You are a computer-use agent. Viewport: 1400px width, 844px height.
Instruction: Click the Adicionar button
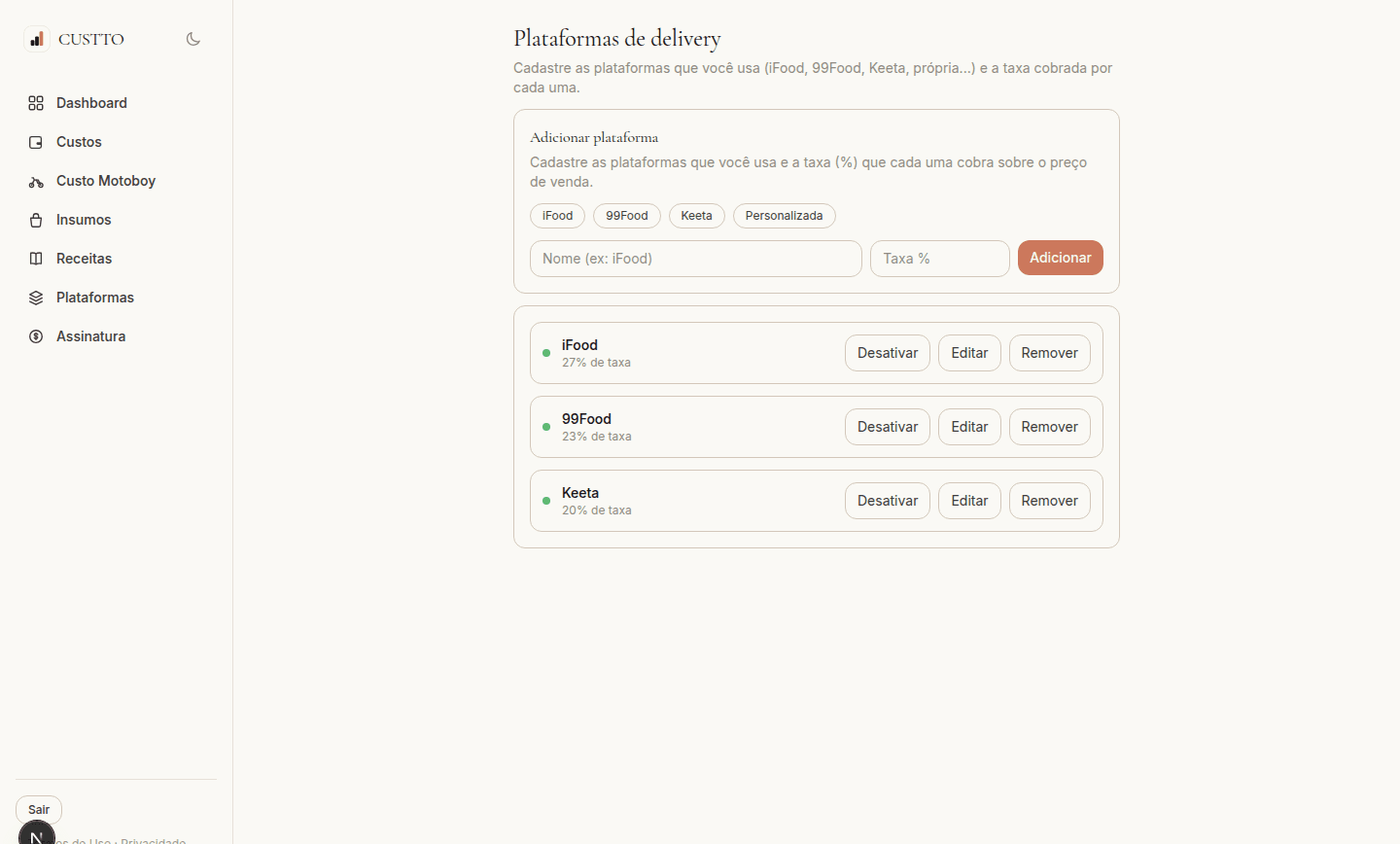click(x=1061, y=258)
